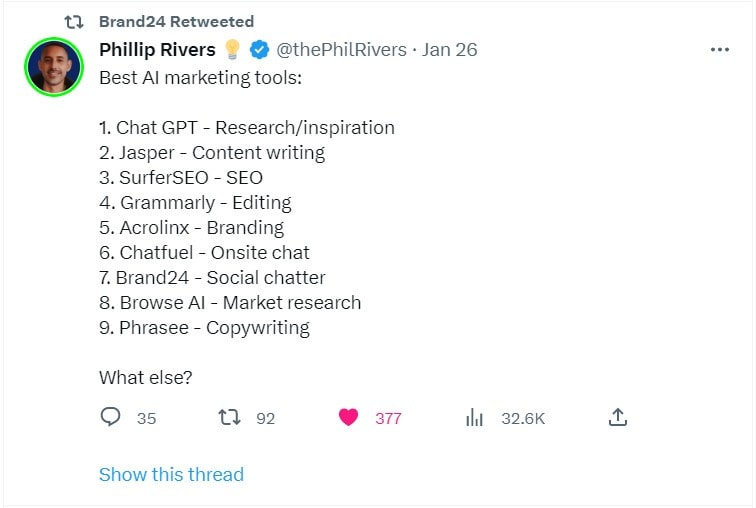Click the Phillip Rivers display name
Viewport: 756px width, 508px height.
pos(157,50)
